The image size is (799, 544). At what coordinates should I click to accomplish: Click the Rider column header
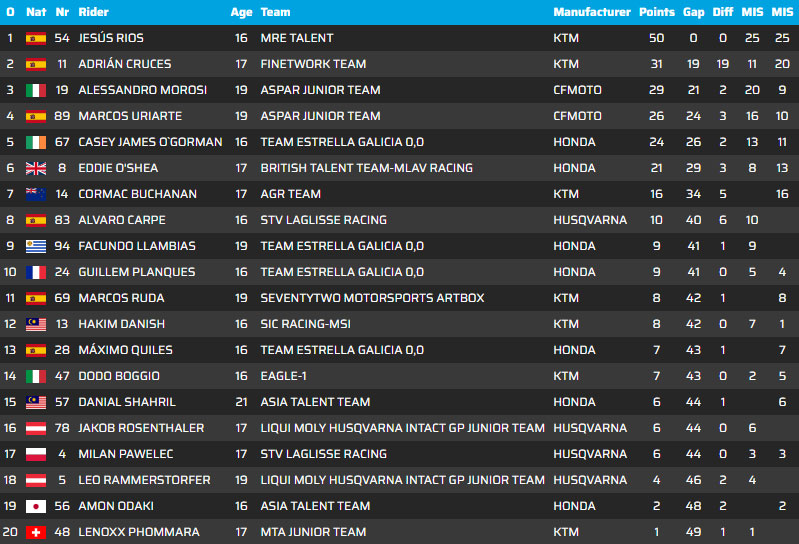(93, 12)
